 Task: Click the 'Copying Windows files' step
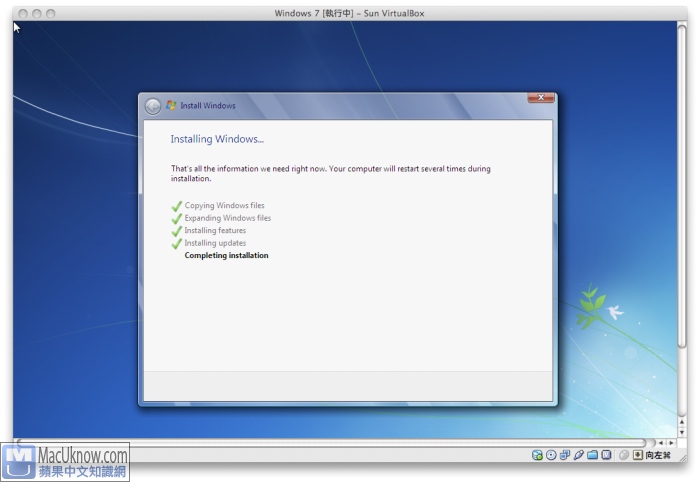pyautogui.click(x=225, y=205)
